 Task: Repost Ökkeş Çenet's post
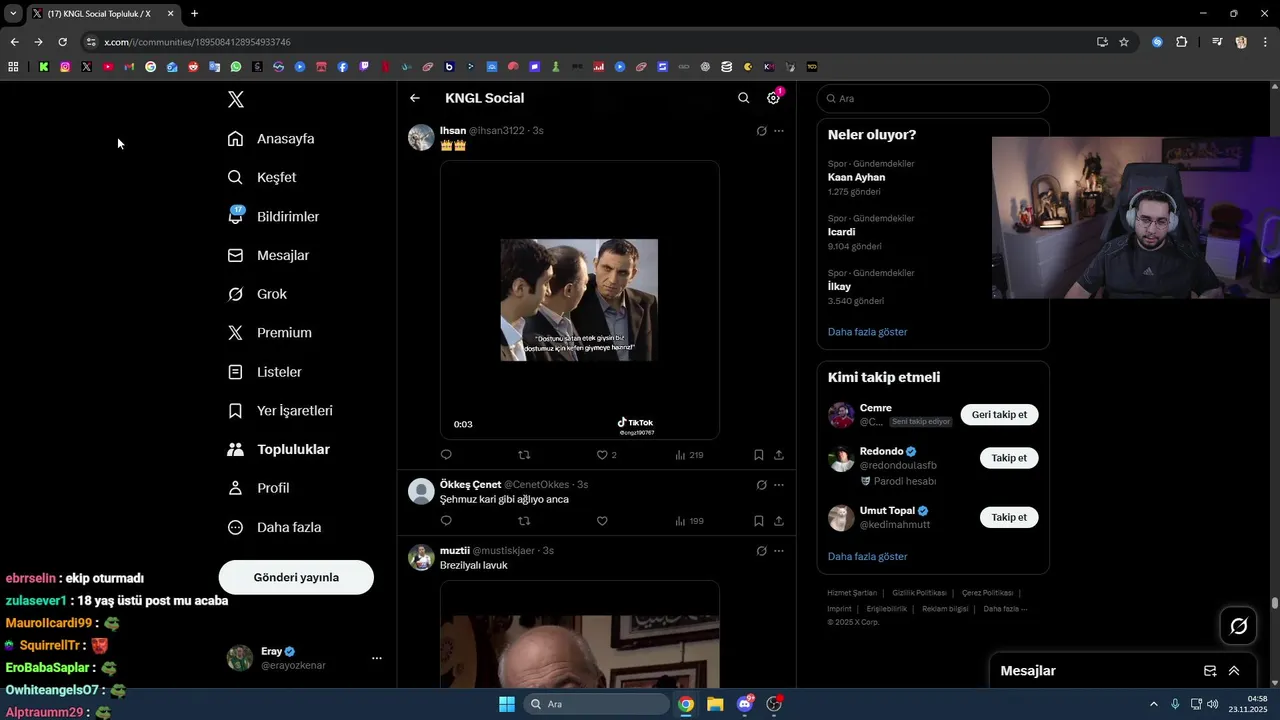pyautogui.click(x=524, y=521)
